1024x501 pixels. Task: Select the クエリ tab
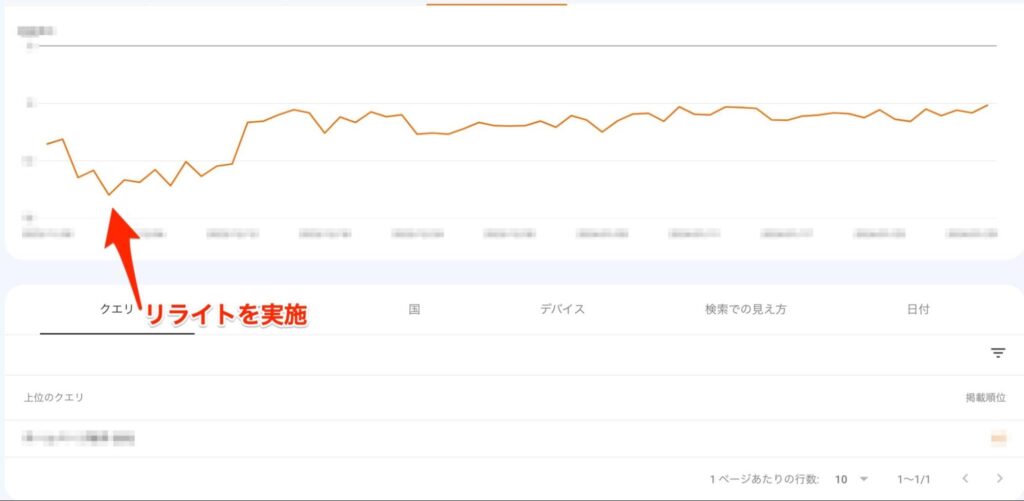[x=116, y=309]
